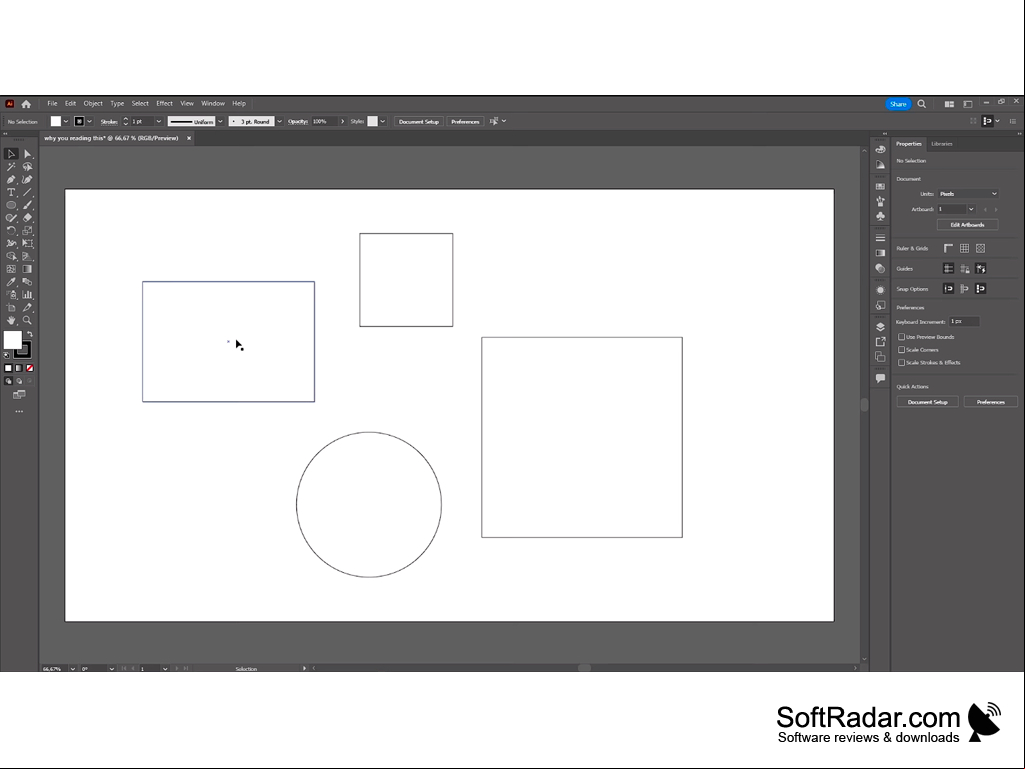Select the Direct Selection tool
The width and height of the screenshot is (1025, 769).
click(27, 154)
